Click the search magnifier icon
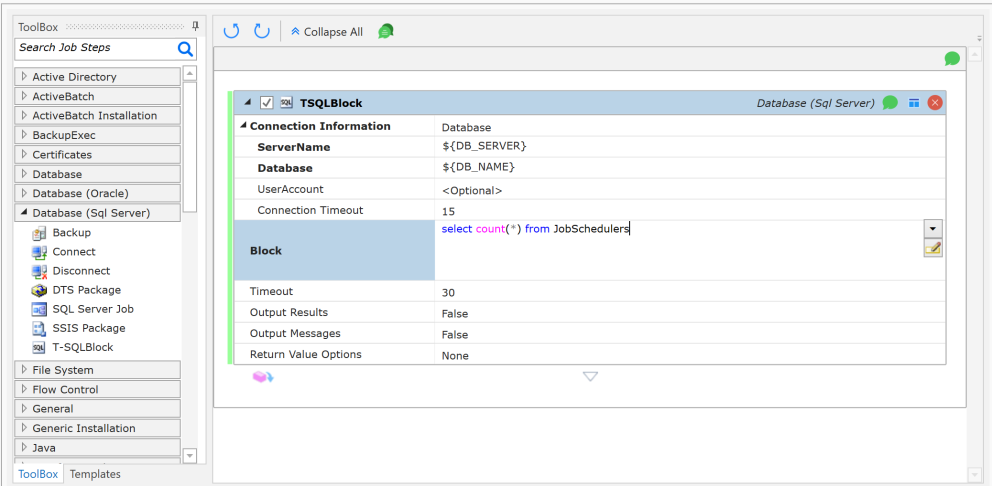This screenshot has height=486, width=992. coord(185,49)
